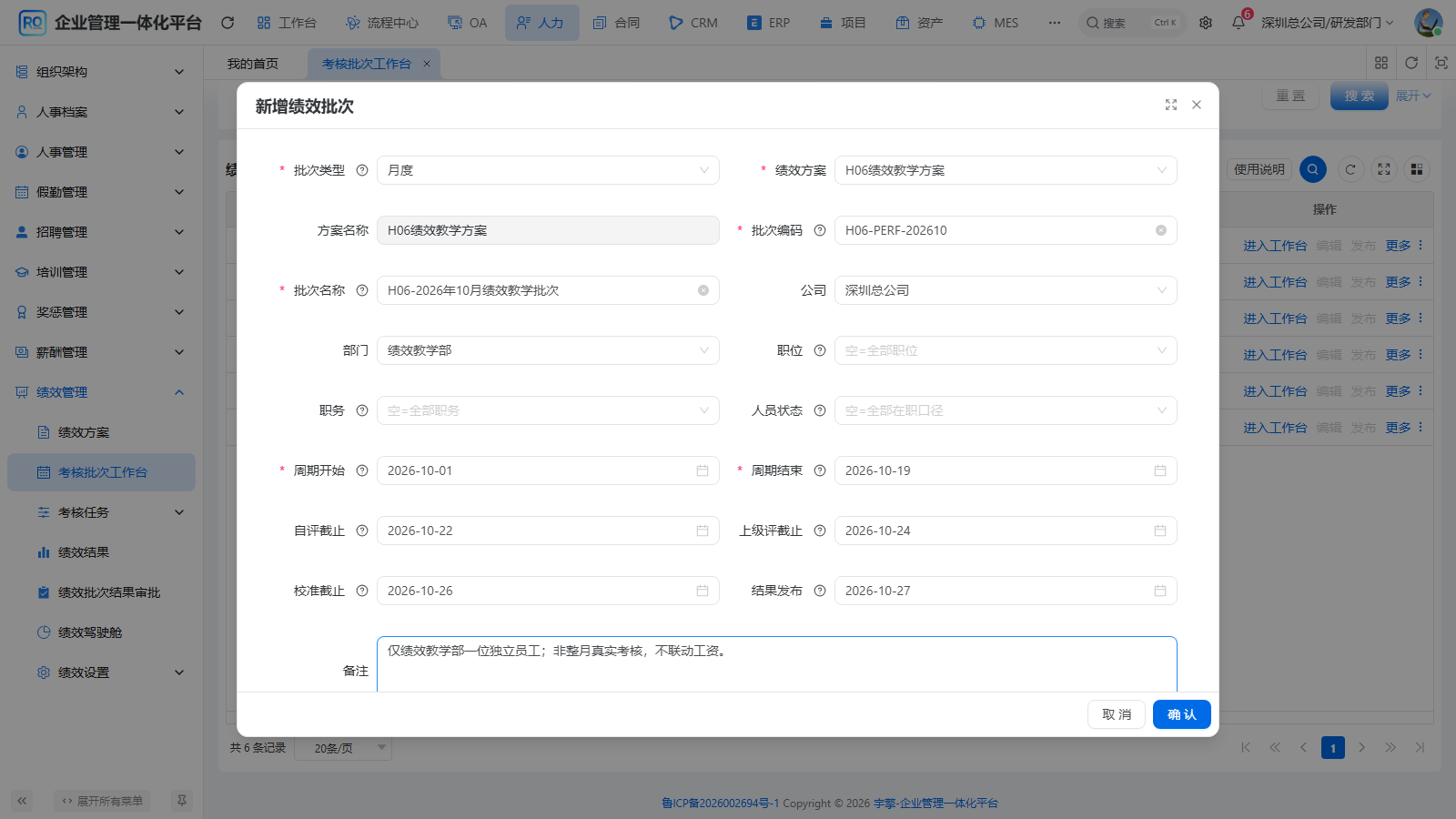The height and width of the screenshot is (819, 1456).
Task: Click the column layout icon in table toolbar
Action: point(1417,169)
